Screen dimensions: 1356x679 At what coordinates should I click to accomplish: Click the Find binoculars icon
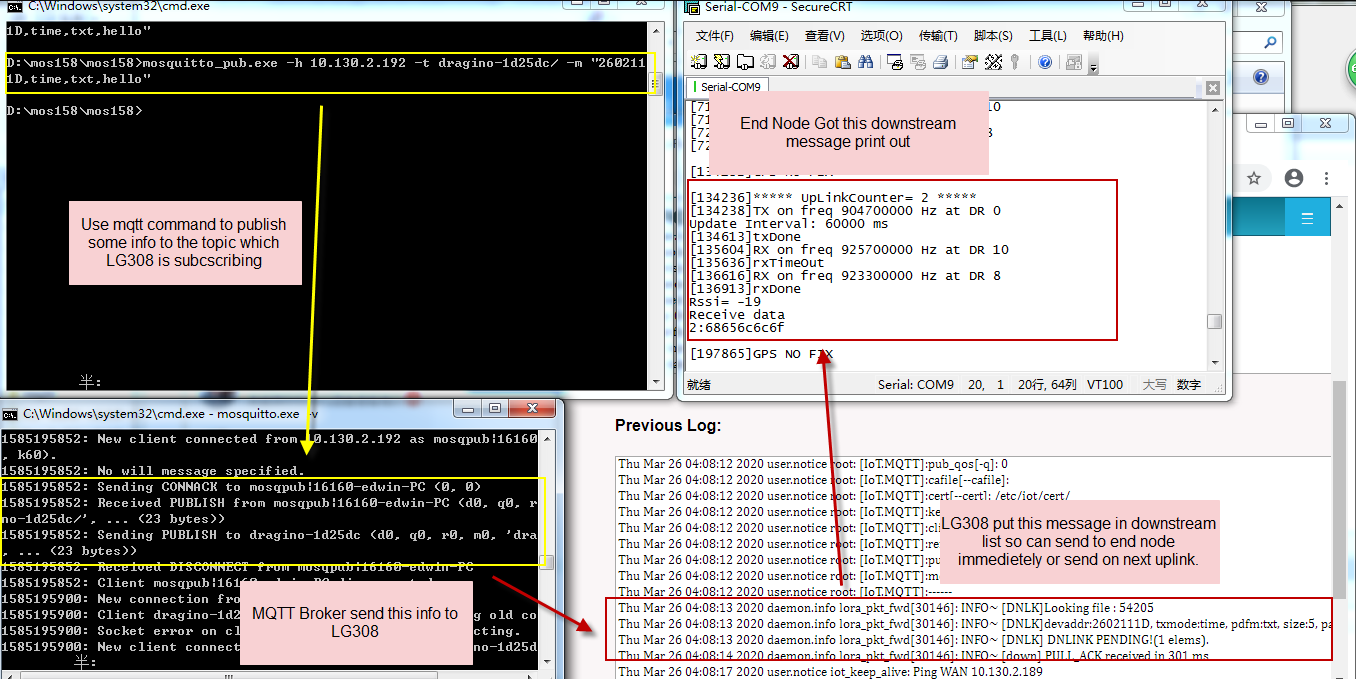click(865, 62)
